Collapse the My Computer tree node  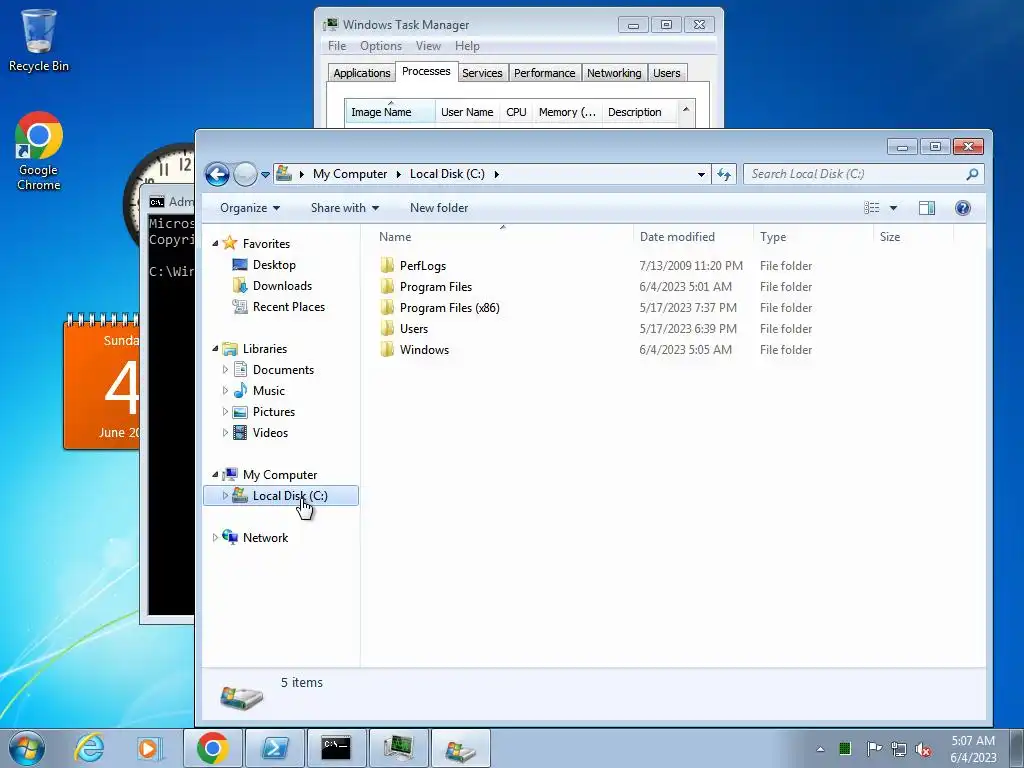215,475
